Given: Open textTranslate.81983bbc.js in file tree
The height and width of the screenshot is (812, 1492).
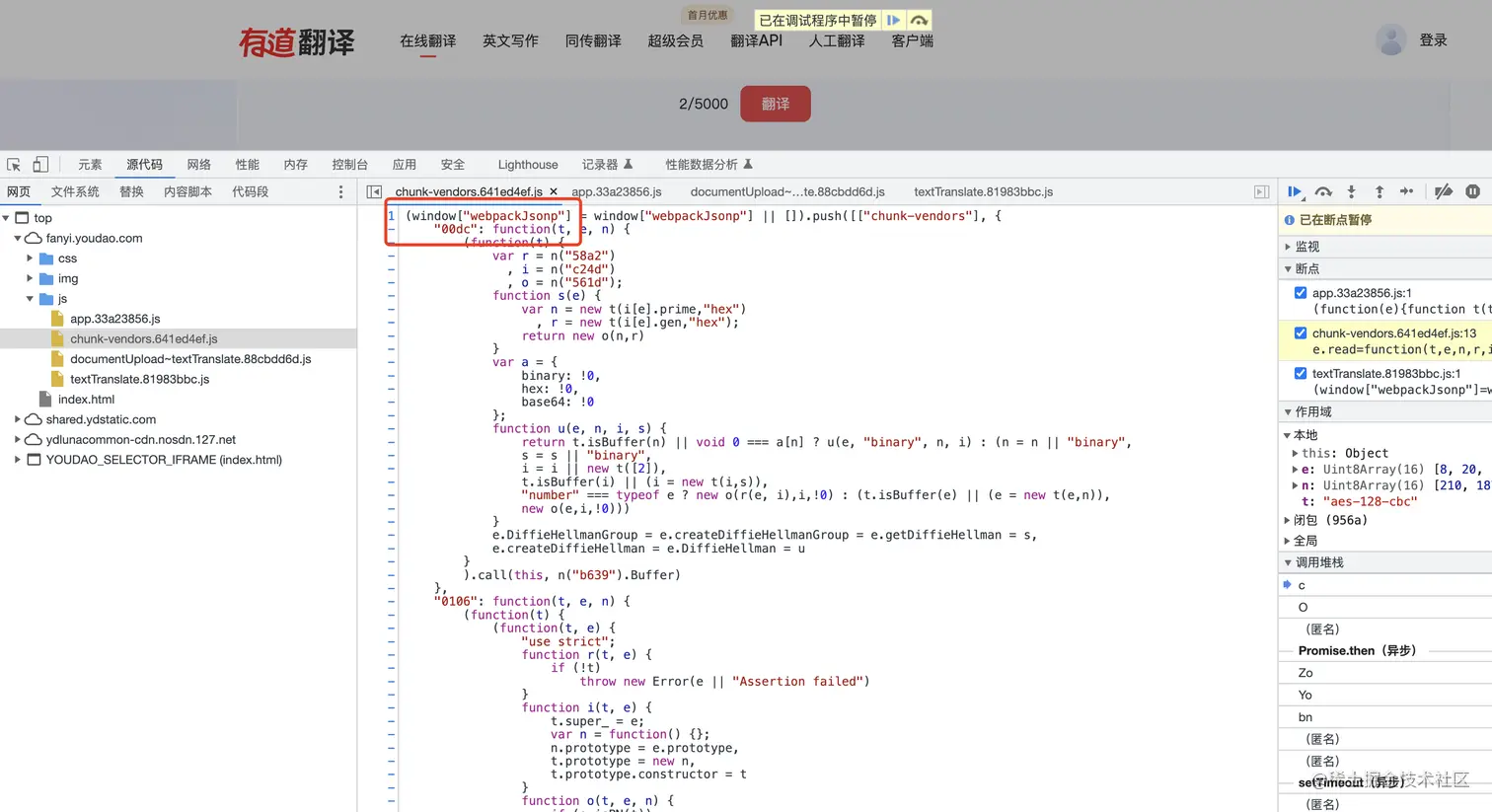Looking at the screenshot, I should click(x=139, y=379).
